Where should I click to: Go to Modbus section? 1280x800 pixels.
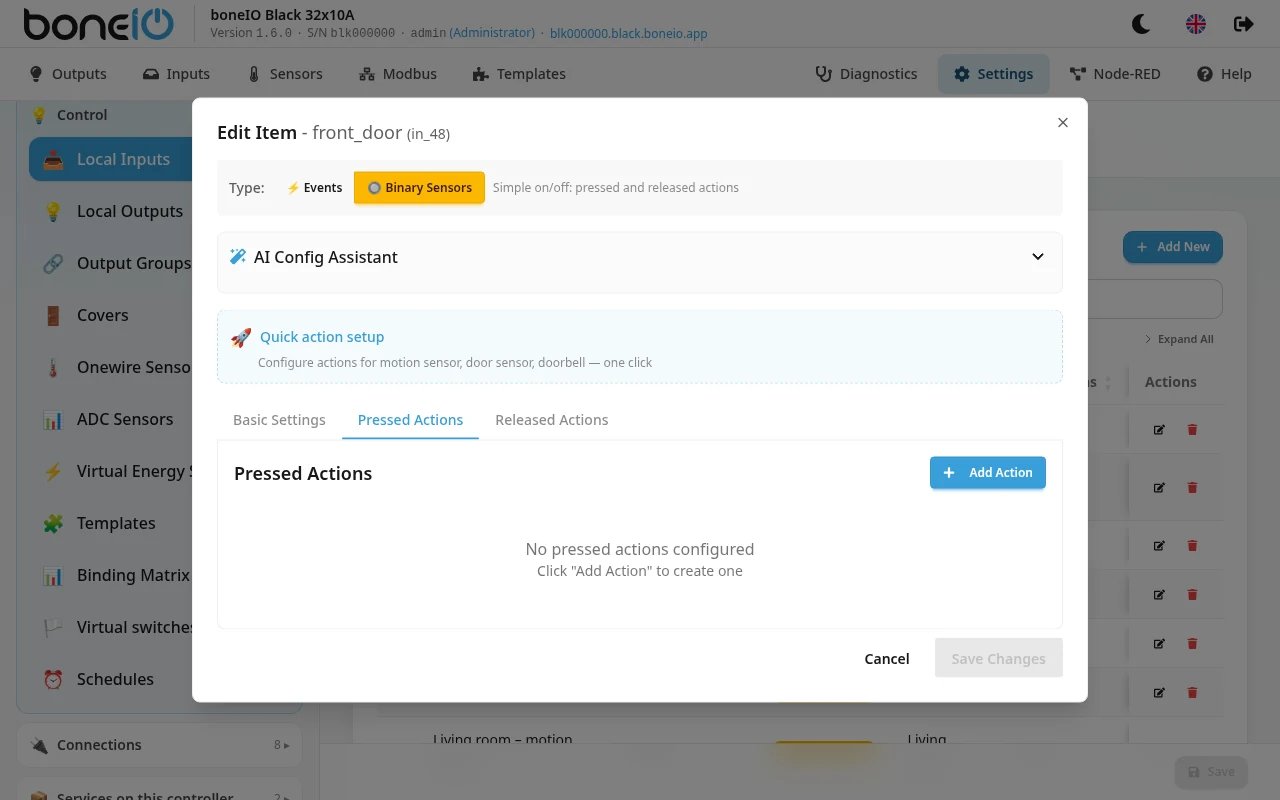pos(398,74)
